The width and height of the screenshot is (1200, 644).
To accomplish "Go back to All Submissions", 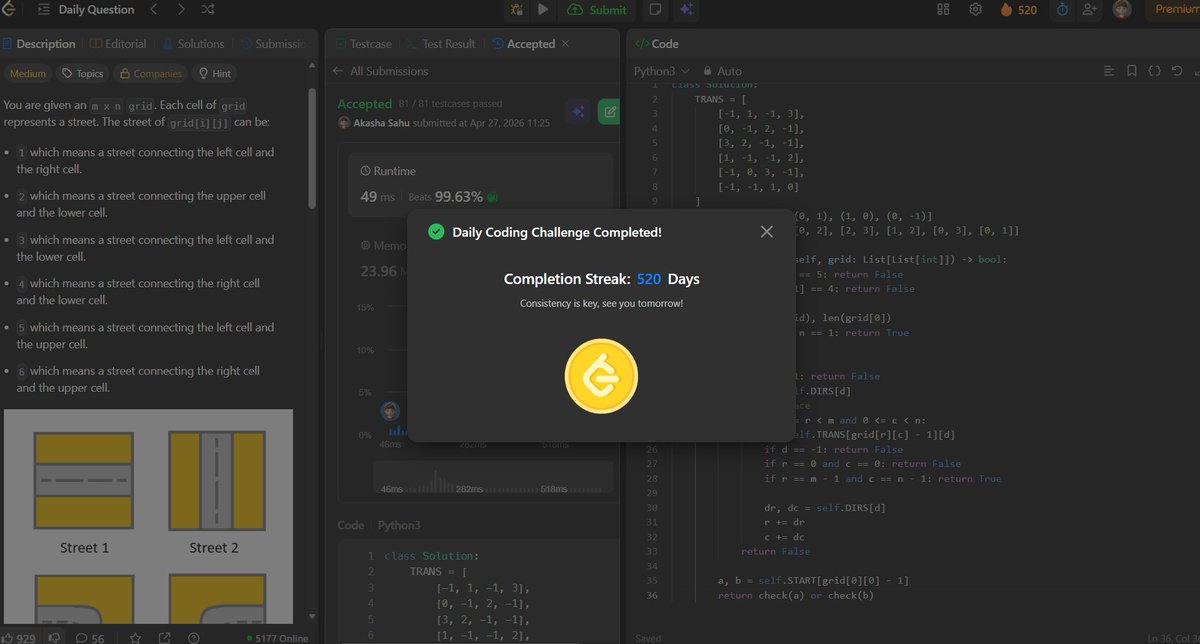I will click(x=381, y=71).
